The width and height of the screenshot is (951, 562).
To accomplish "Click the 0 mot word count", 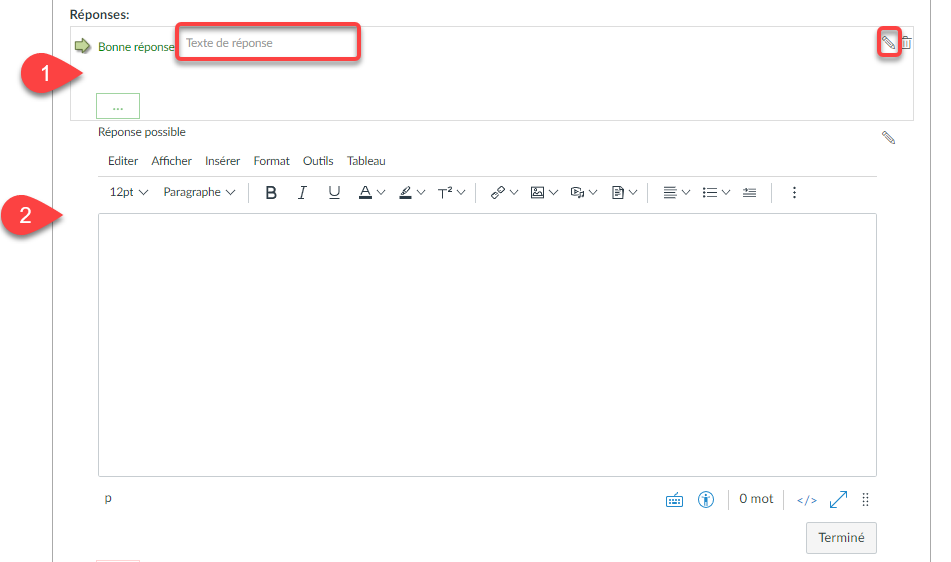I will tap(756, 499).
